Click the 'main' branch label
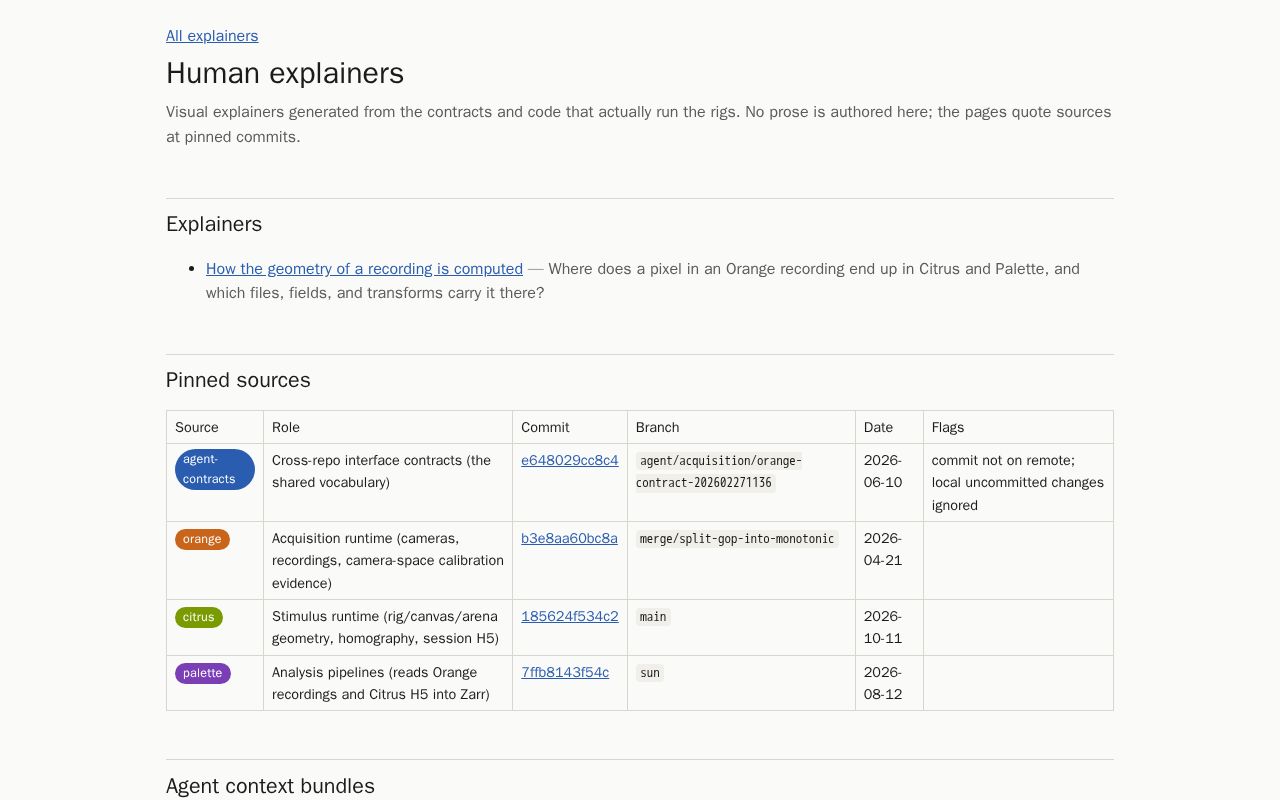 click(653, 617)
